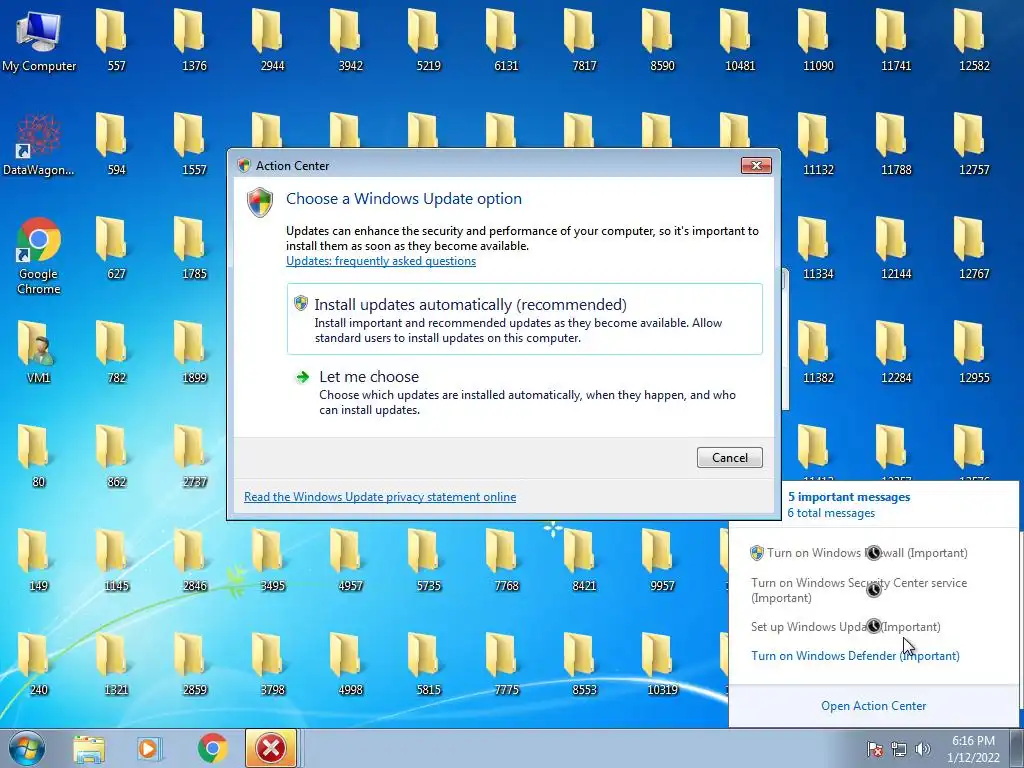Select the DataWagon desktop shortcut
Viewport: 1024px width, 768px height.
(x=39, y=145)
